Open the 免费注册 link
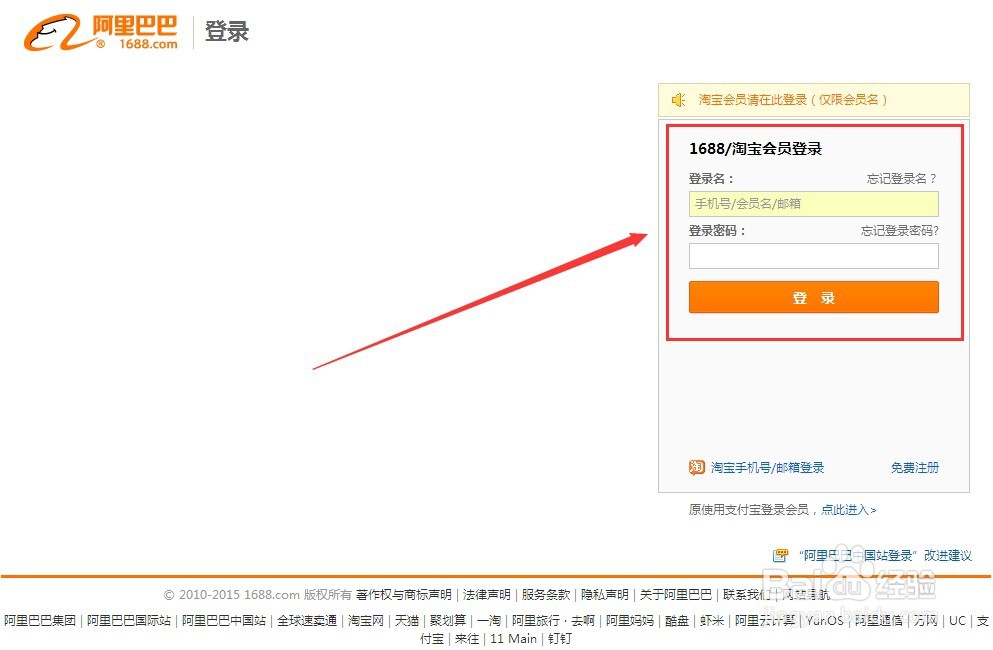This screenshot has width=993, height=650. coord(914,468)
